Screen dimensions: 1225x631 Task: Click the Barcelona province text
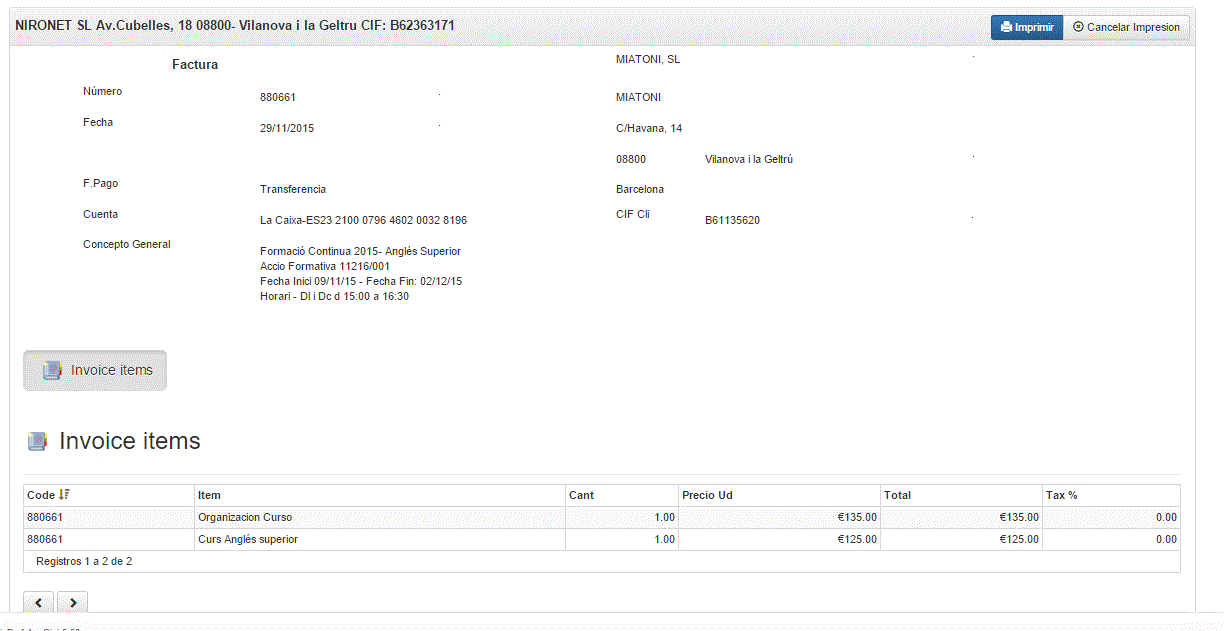[640, 190]
